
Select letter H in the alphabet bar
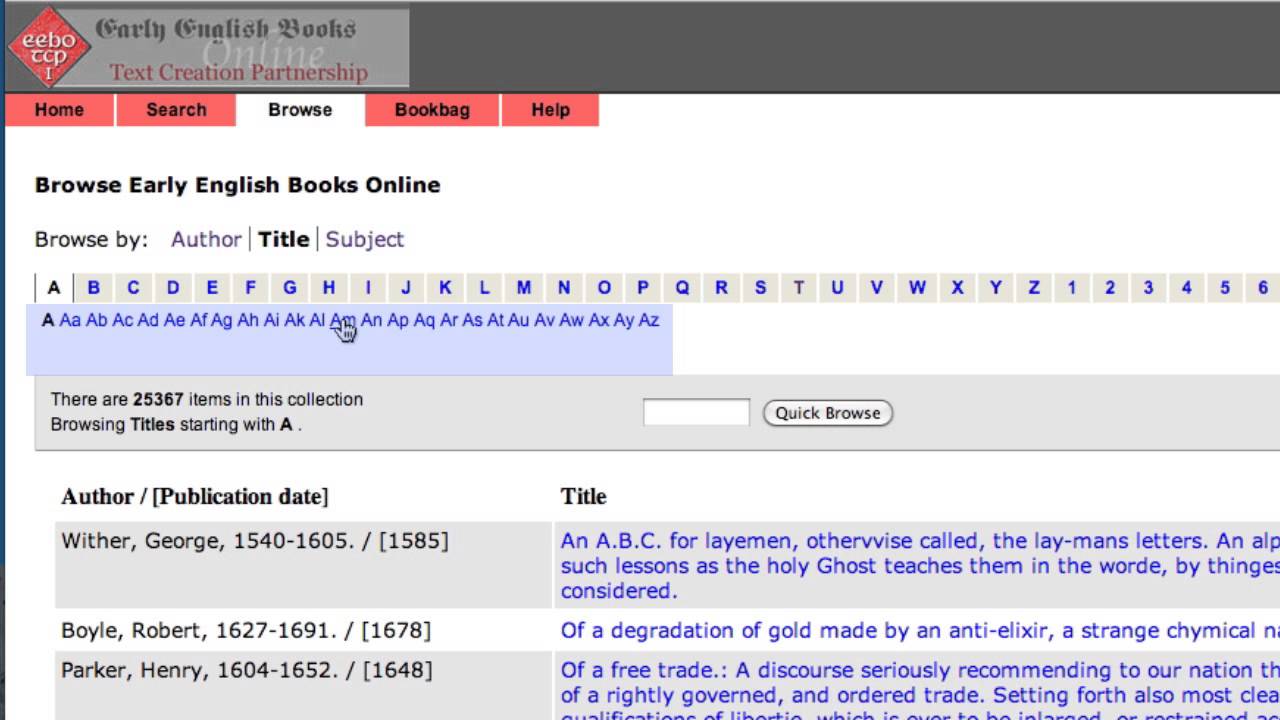(328, 288)
